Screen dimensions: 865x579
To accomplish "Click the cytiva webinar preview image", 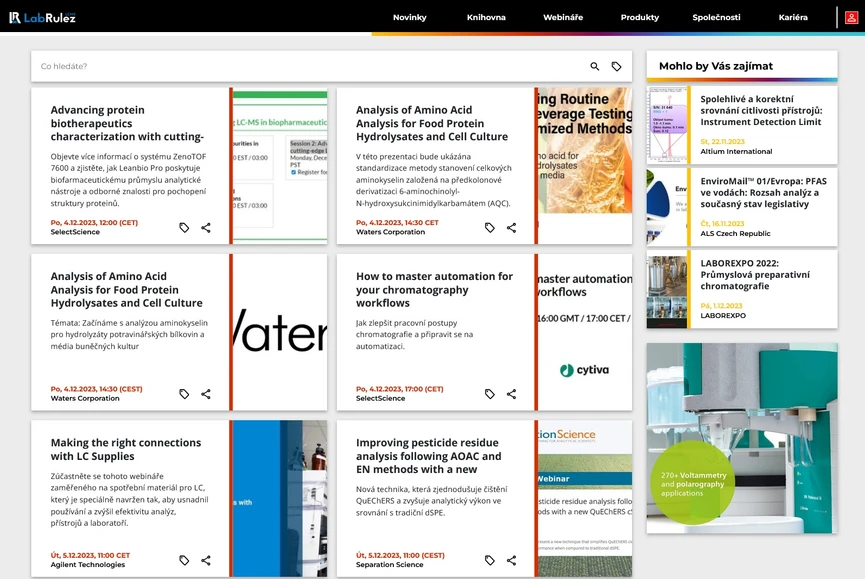I will [x=585, y=332].
